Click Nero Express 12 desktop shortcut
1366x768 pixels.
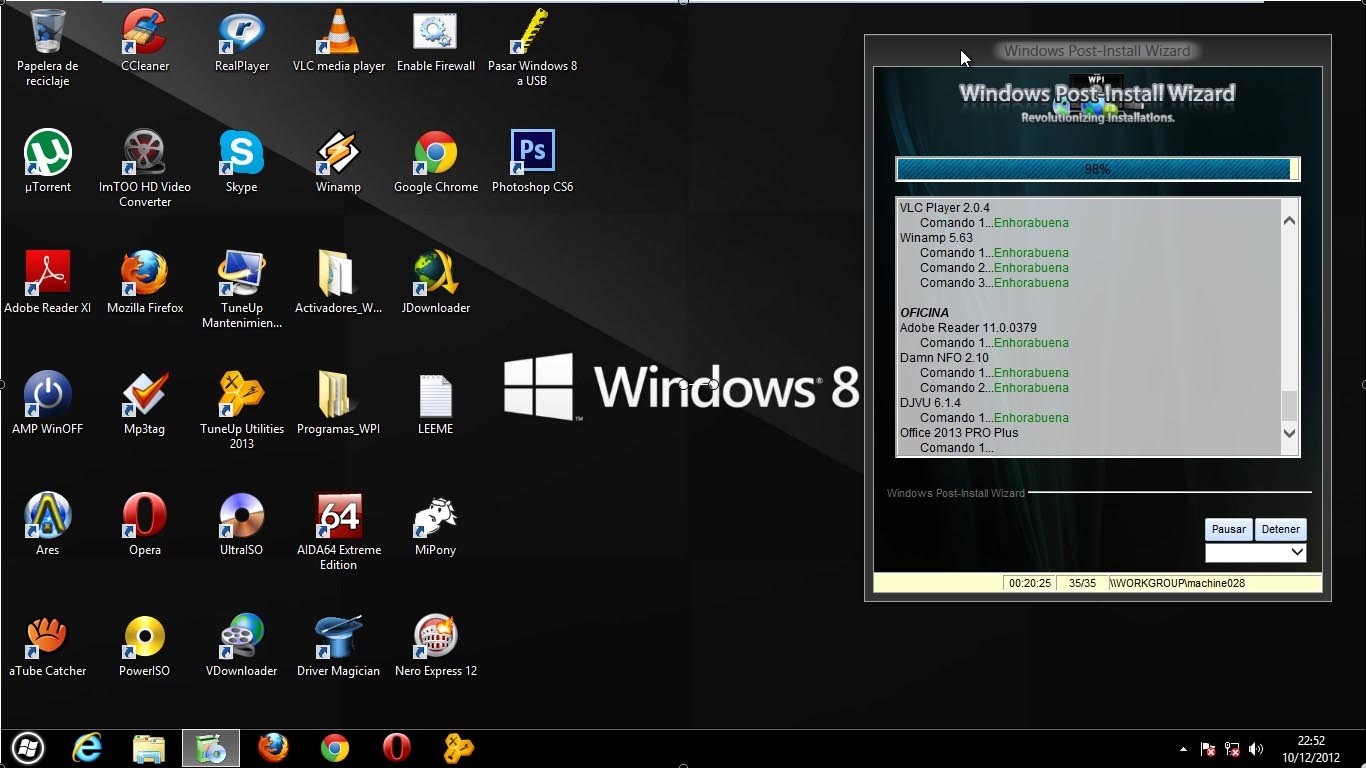436,645
